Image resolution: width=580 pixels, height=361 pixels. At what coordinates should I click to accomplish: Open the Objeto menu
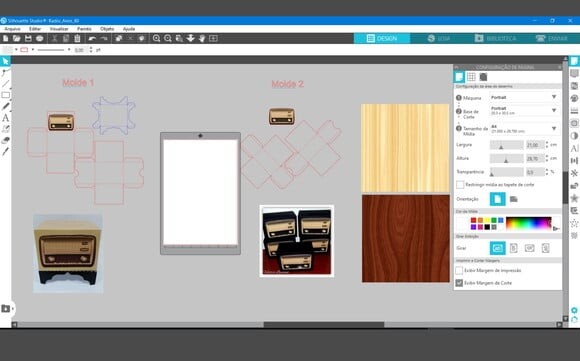pyautogui.click(x=107, y=29)
